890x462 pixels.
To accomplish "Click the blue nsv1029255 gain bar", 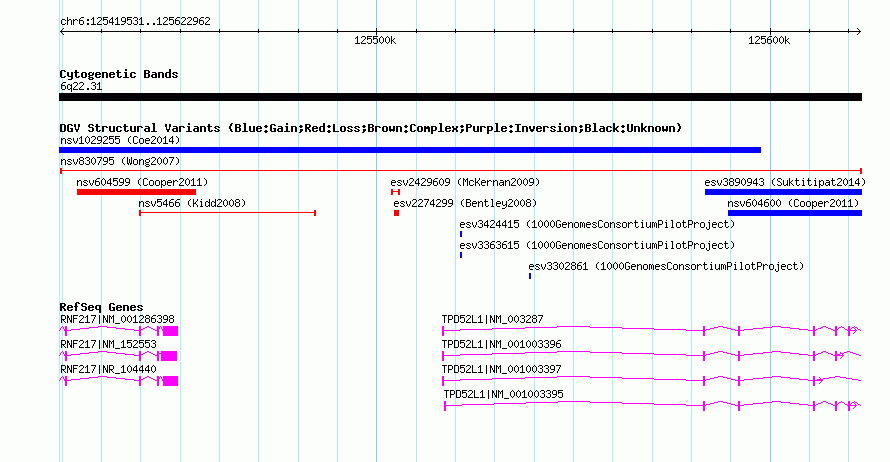I will (410, 150).
